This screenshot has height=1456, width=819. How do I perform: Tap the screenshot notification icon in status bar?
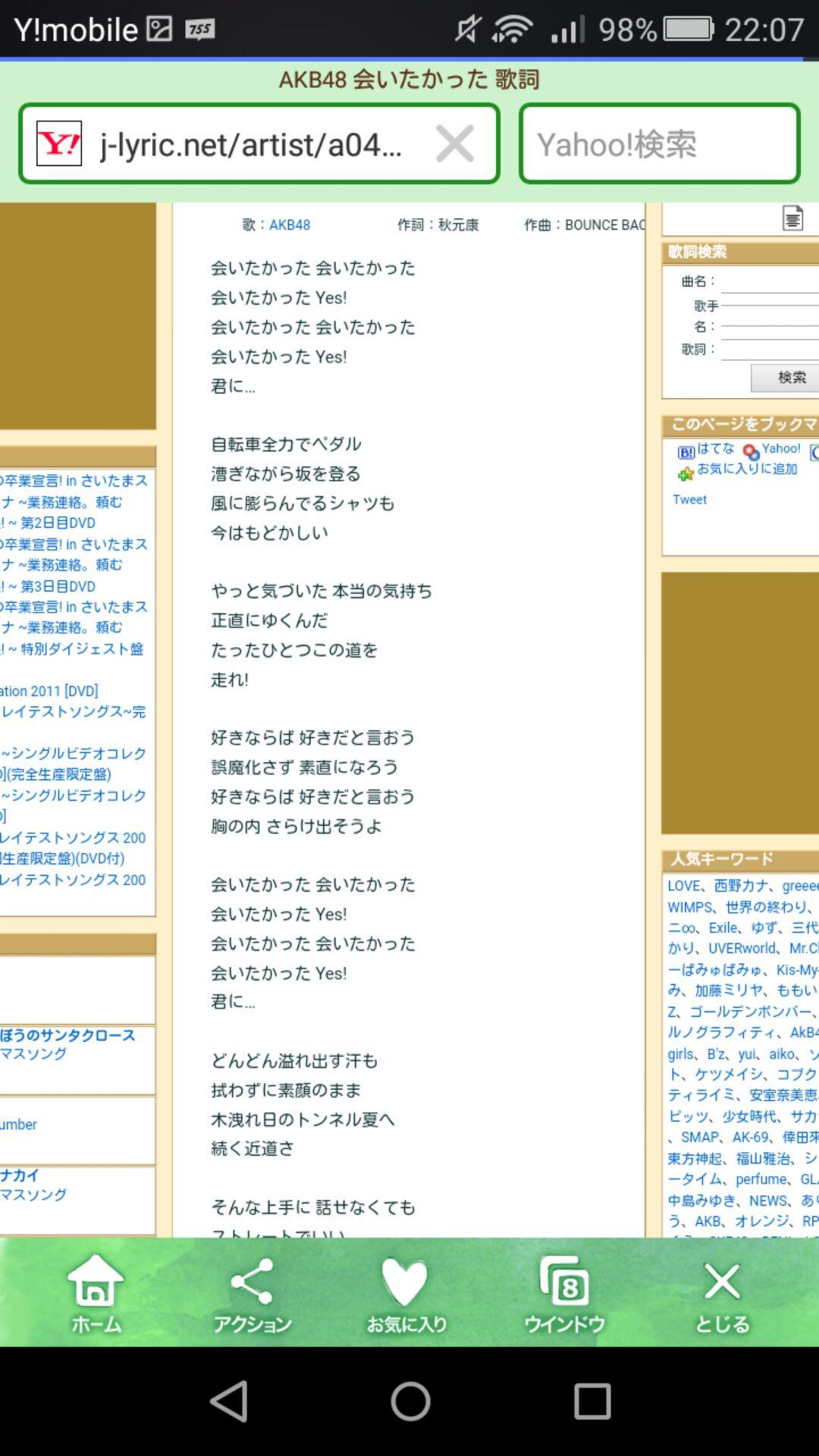point(159,29)
